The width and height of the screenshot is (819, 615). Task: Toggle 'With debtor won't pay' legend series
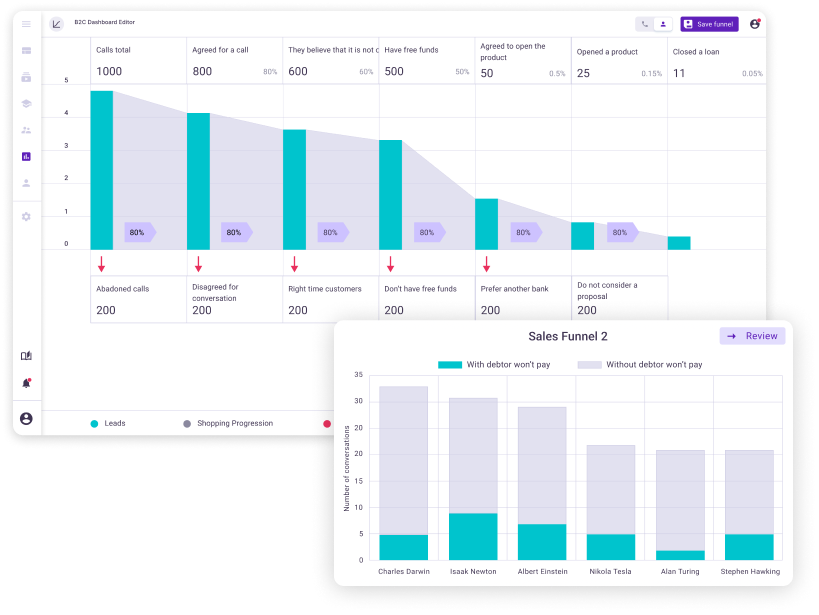coord(494,365)
